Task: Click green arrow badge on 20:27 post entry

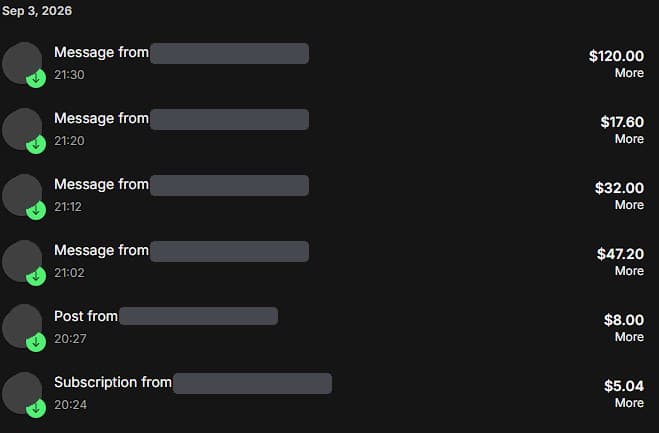Action: [x=36, y=342]
